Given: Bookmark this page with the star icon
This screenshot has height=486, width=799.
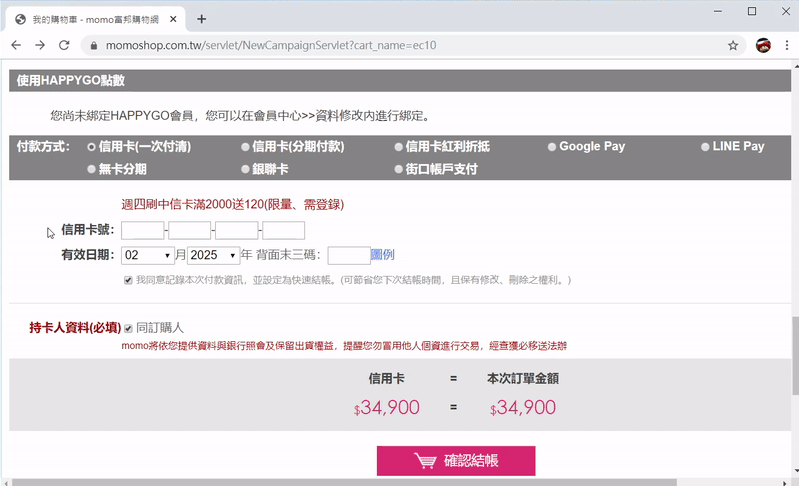Looking at the screenshot, I should point(733,45).
